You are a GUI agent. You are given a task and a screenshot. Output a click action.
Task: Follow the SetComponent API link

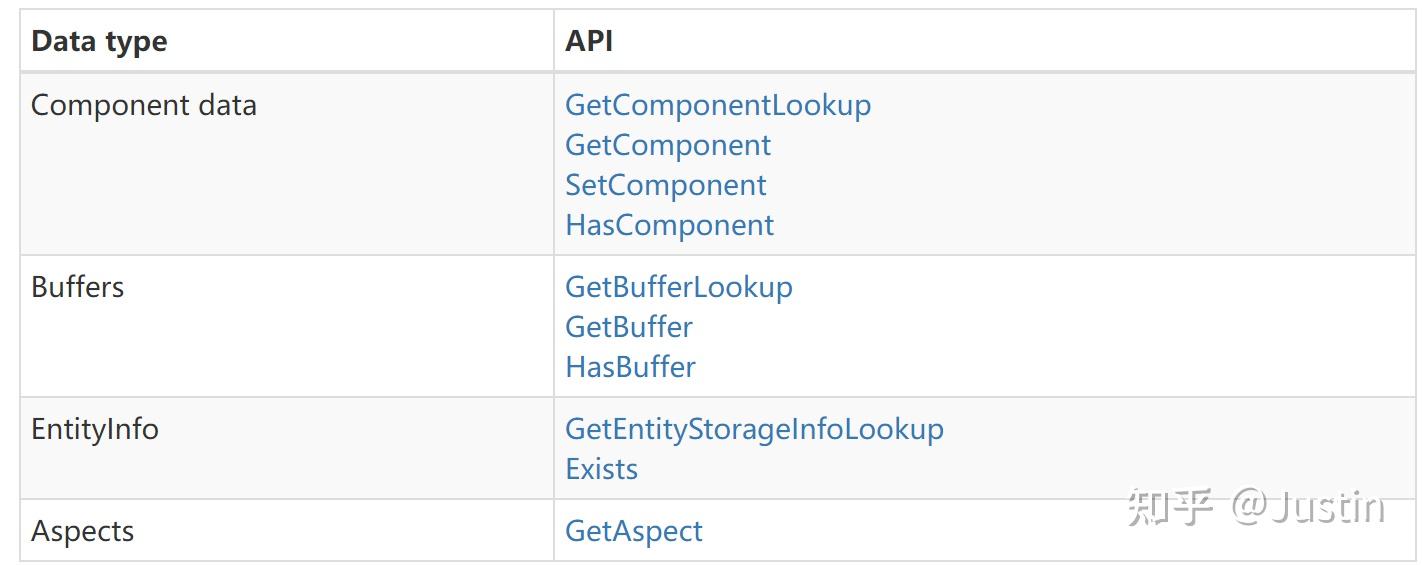(x=665, y=185)
